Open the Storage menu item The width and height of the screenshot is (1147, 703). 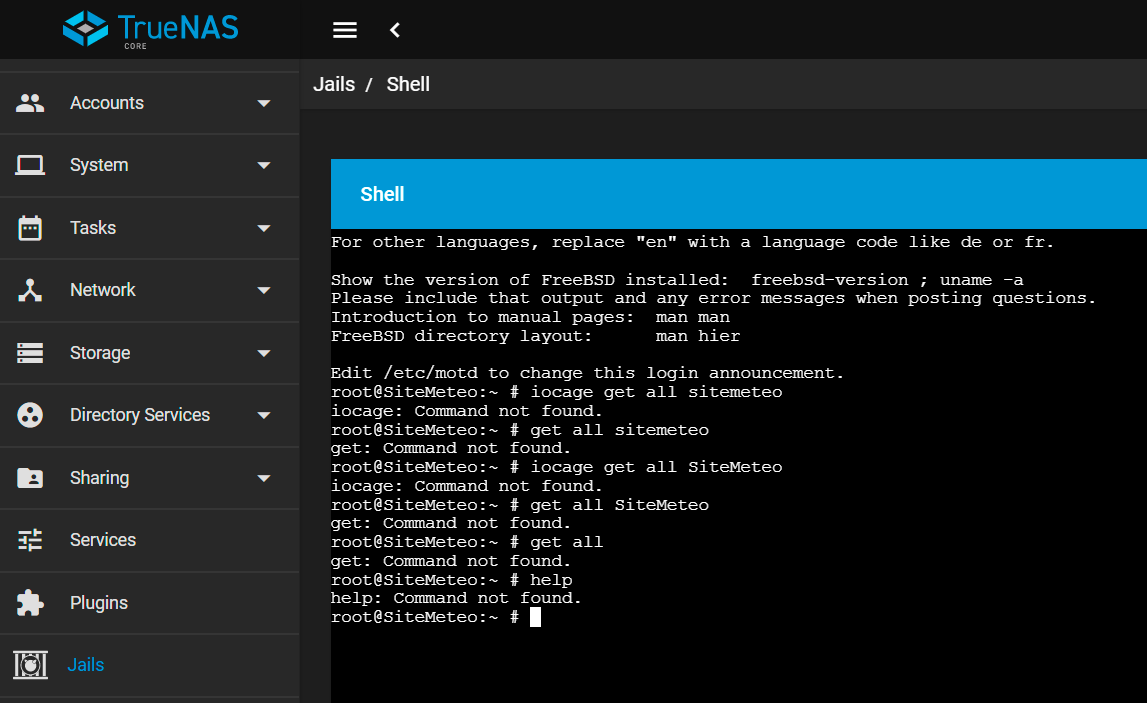pos(149,353)
